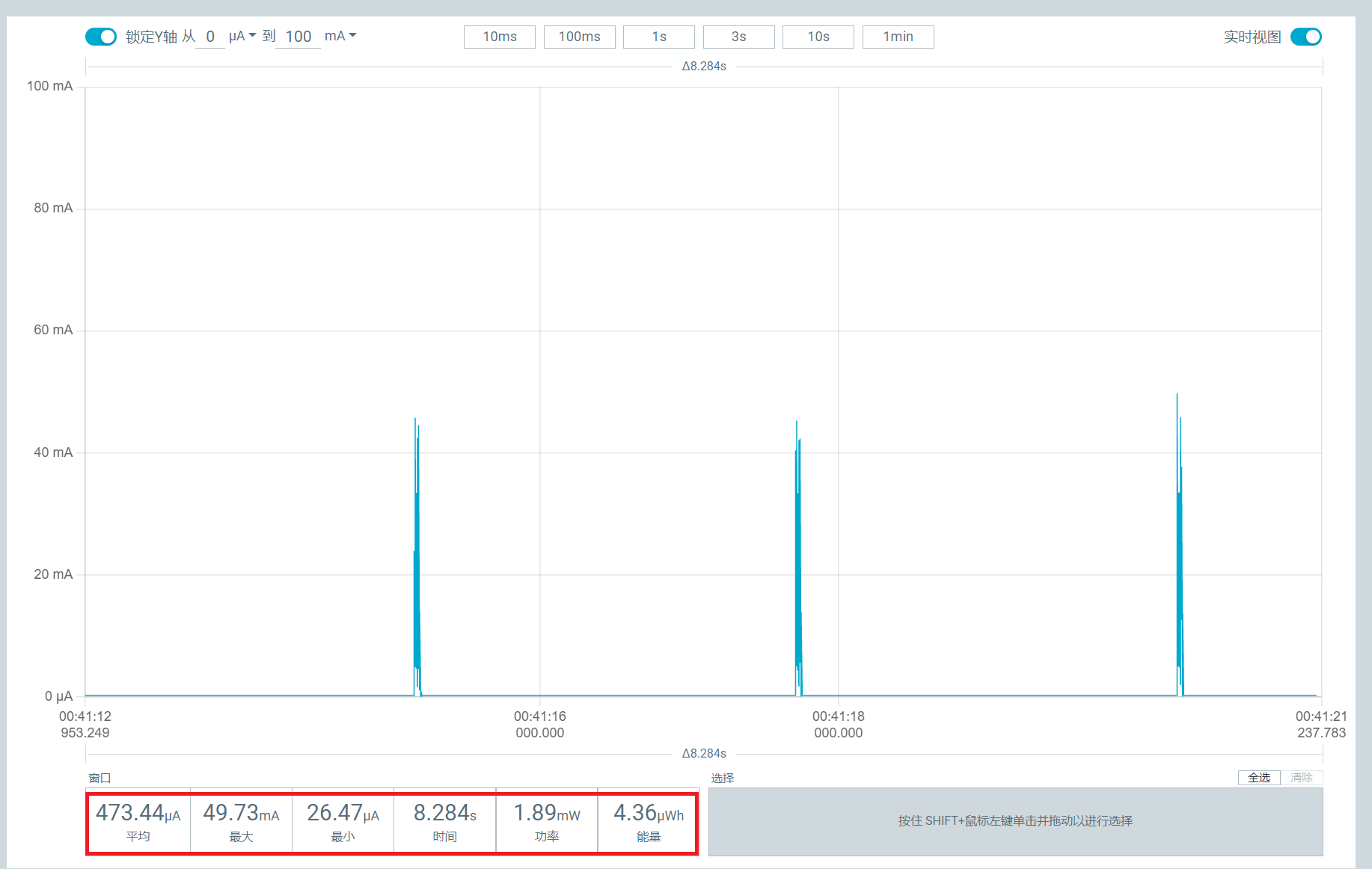
Task: Select the 1min time window button
Action: tap(898, 37)
